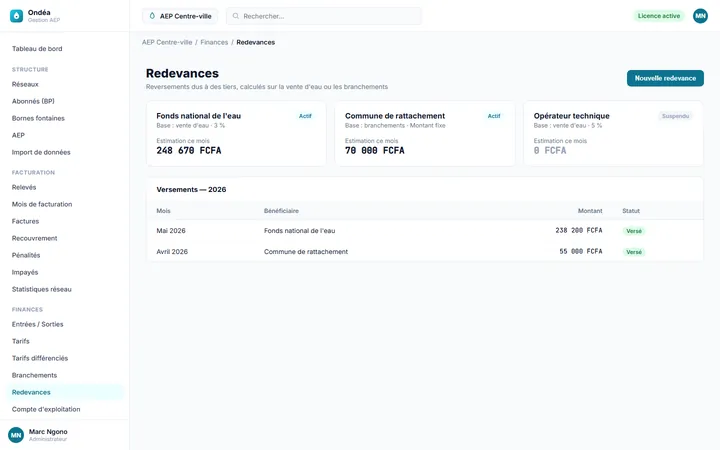
Task: Open Recouvrement page
Action: 34,238
